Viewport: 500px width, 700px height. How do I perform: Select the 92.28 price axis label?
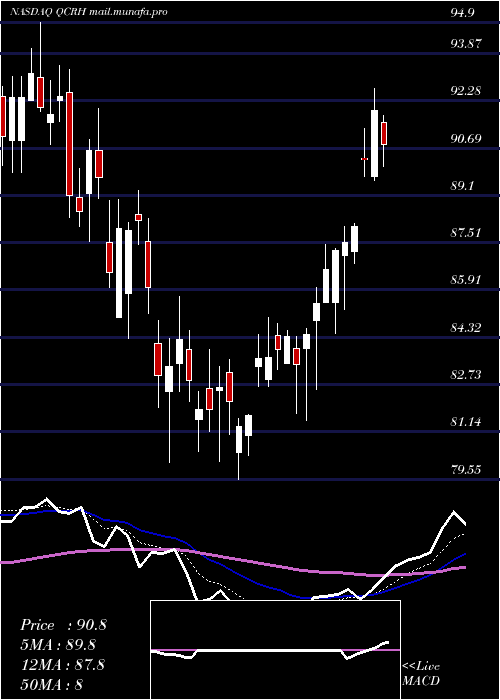point(467,91)
